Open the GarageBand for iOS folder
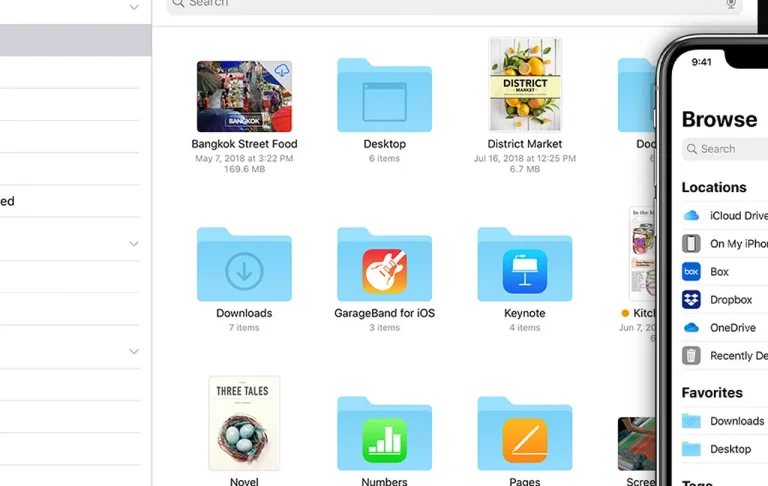The height and width of the screenshot is (486, 768). 384,265
